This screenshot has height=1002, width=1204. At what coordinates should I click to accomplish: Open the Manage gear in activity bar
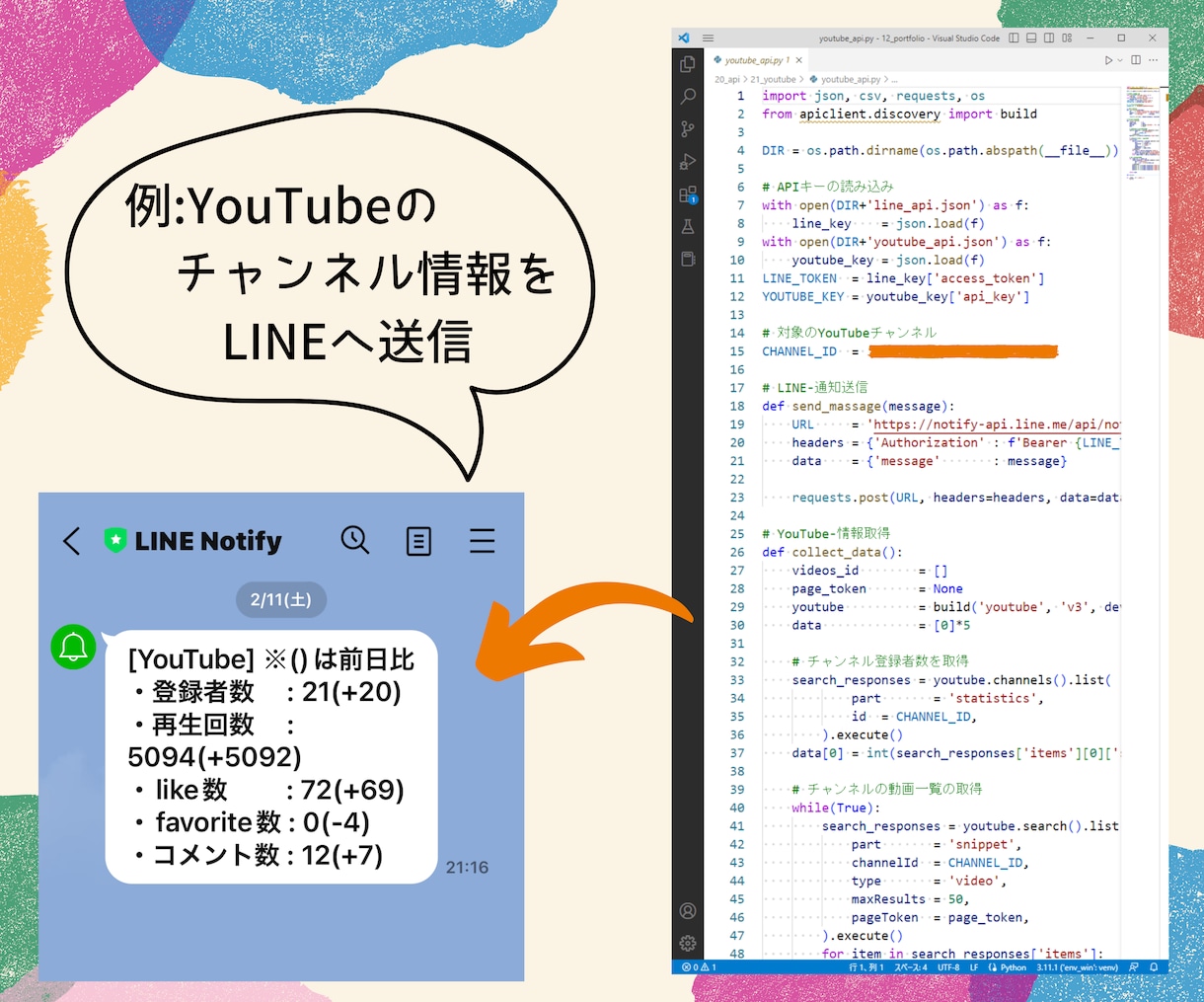tap(688, 944)
